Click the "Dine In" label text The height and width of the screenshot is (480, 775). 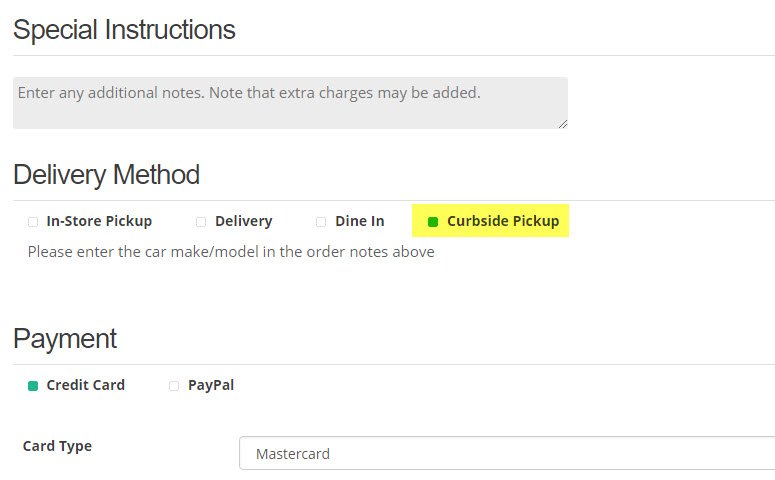coord(360,221)
